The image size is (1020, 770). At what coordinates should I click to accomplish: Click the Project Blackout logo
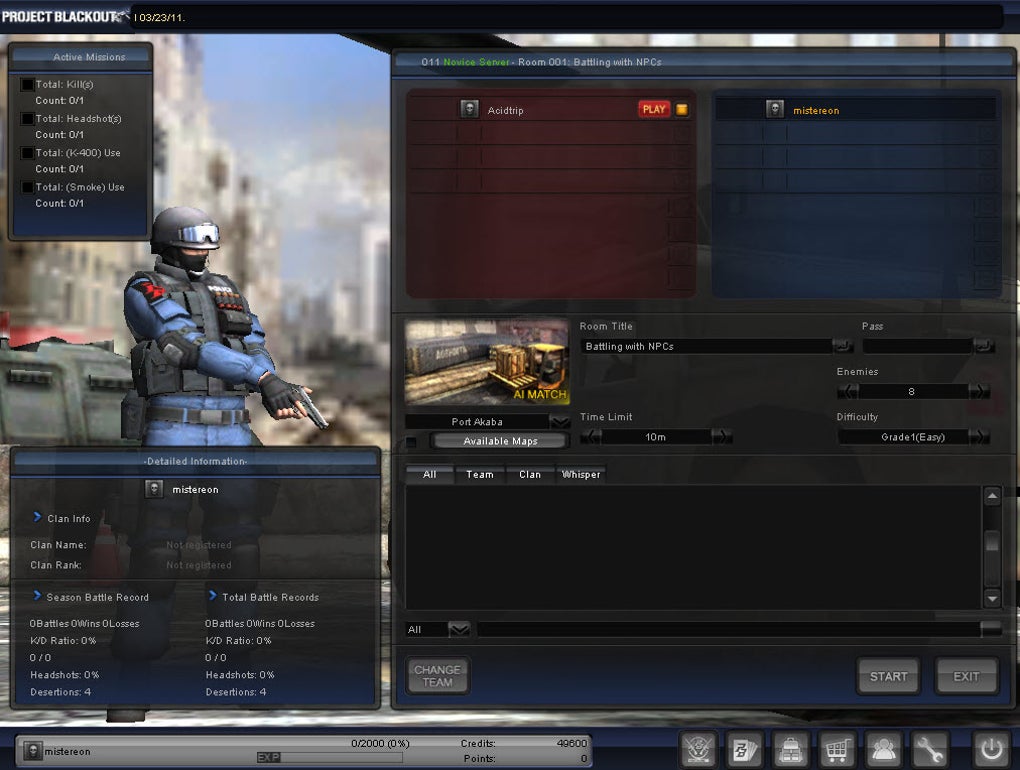(x=64, y=16)
